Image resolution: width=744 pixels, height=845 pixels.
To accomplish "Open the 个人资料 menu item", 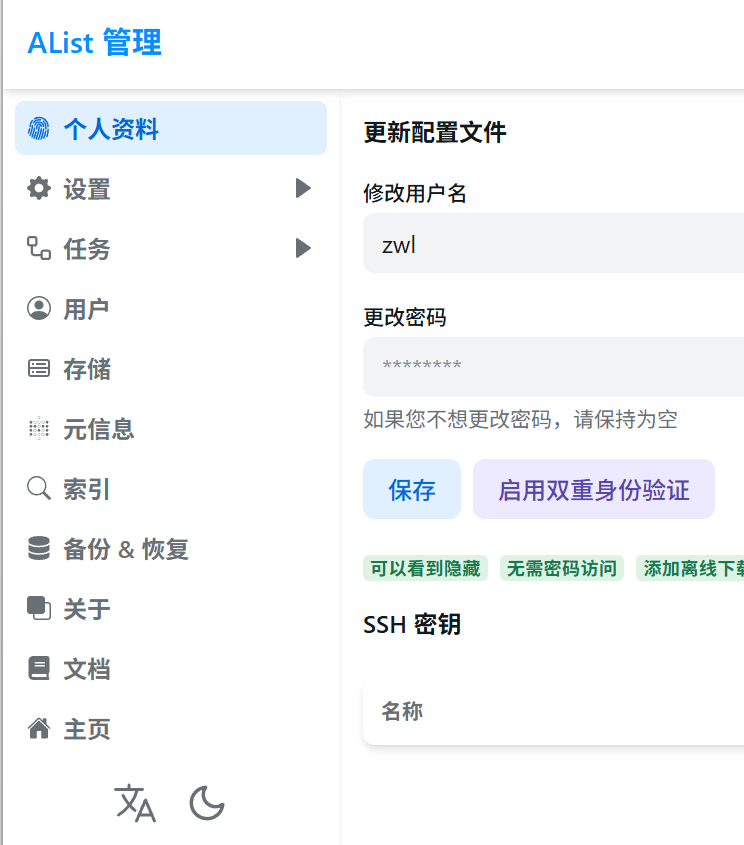I will click(171, 128).
